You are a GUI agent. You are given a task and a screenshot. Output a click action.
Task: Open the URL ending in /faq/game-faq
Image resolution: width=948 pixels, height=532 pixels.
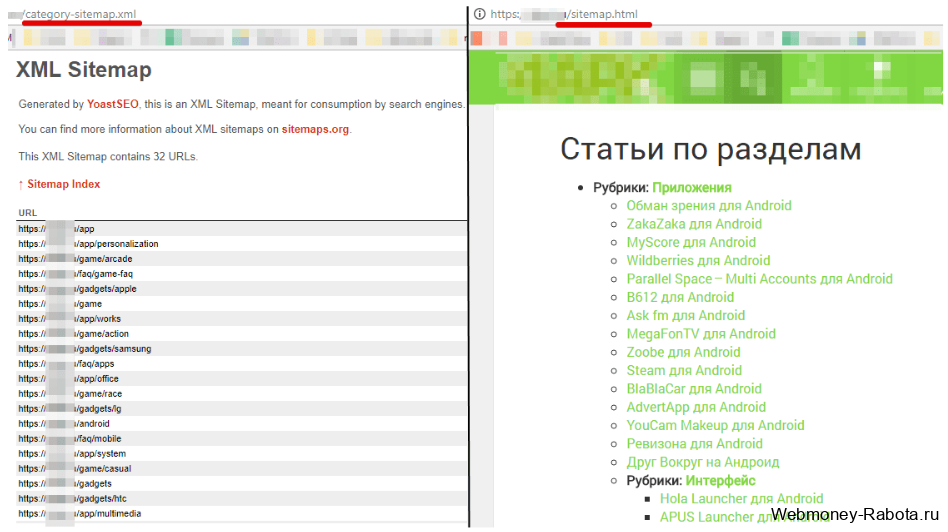pyautogui.click(x=76, y=274)
